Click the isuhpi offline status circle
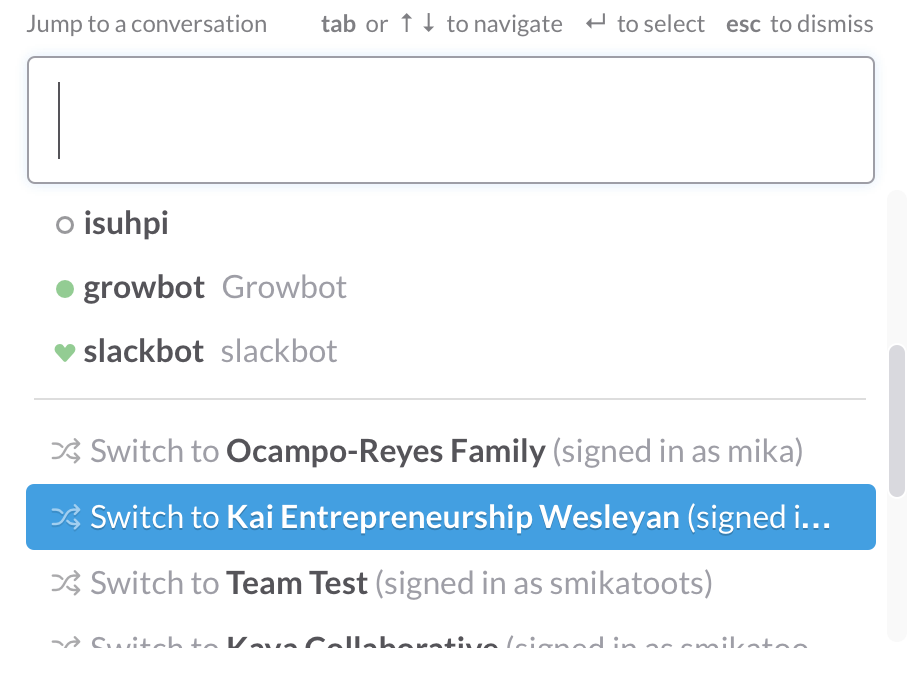Screen dimensions: 908x674 pos(65,226)
